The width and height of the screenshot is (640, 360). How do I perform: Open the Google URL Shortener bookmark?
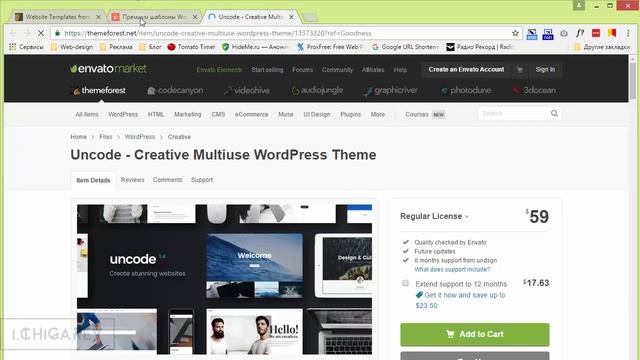(x=405, y=47)
